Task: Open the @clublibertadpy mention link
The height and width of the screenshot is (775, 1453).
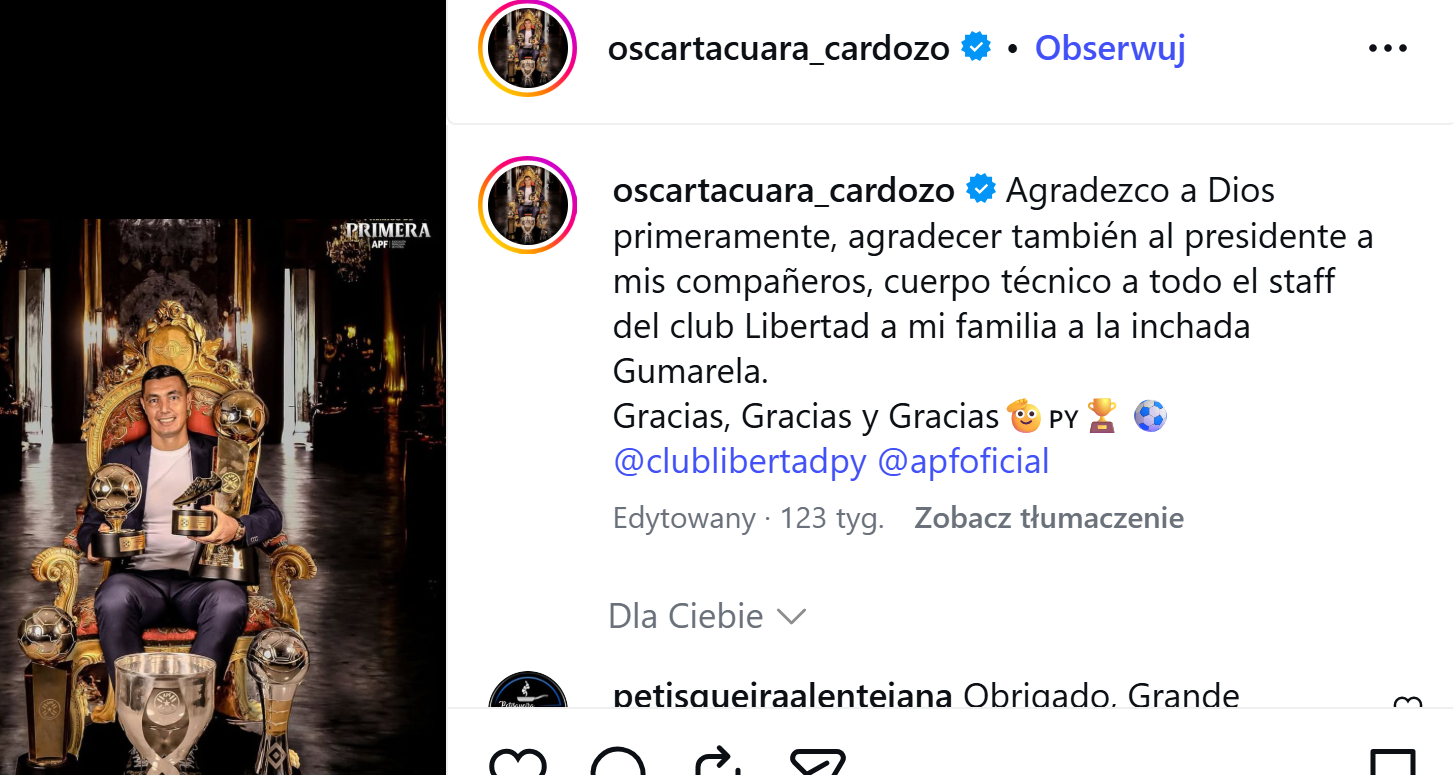Action: click(739, 462)
